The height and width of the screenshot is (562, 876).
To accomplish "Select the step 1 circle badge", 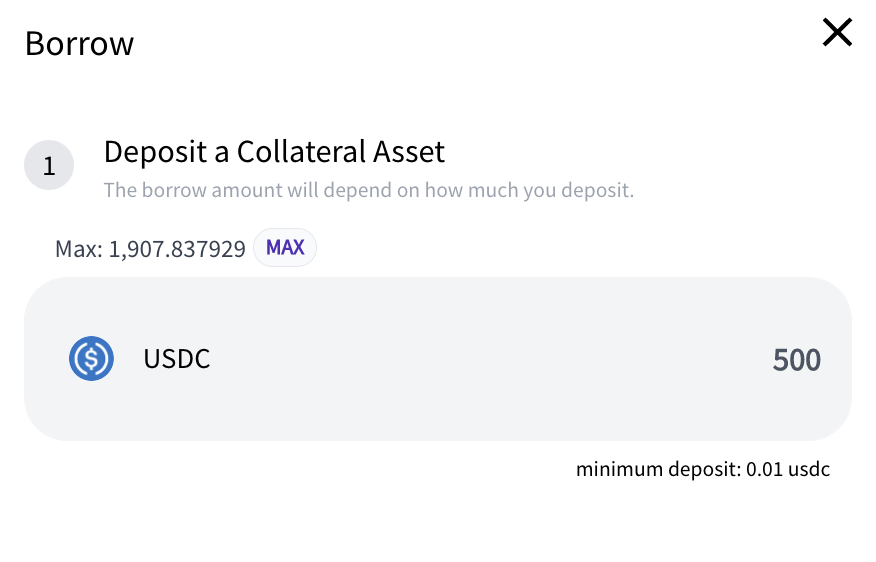I will 49,165.
